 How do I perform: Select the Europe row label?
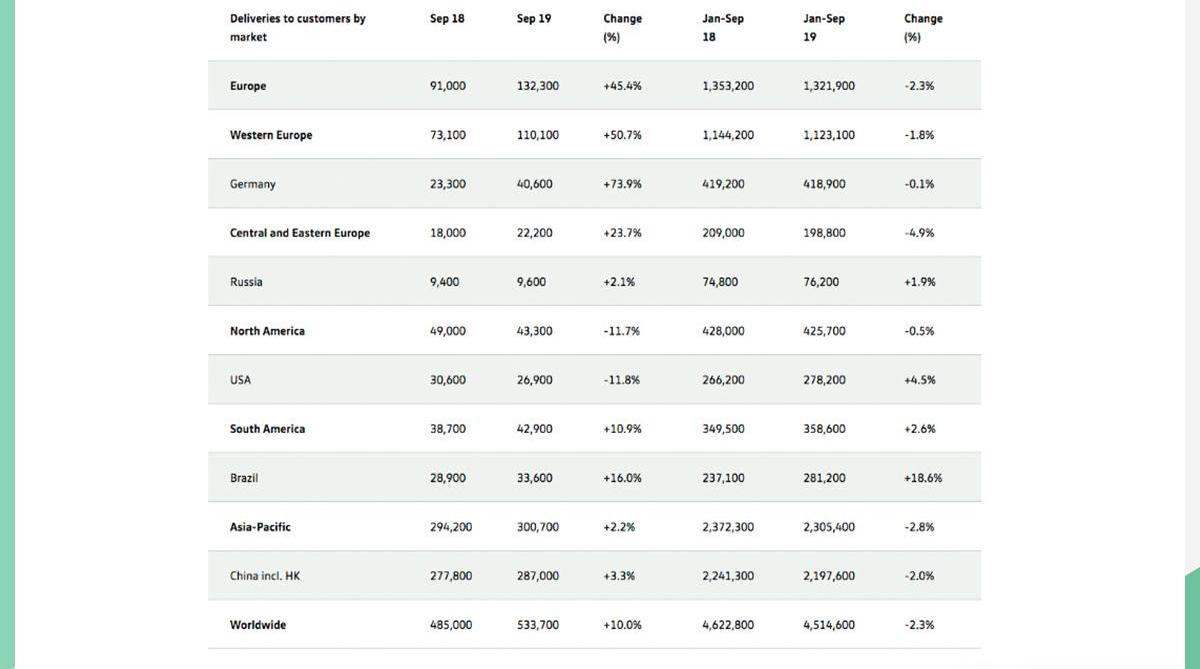click(248, 86)
